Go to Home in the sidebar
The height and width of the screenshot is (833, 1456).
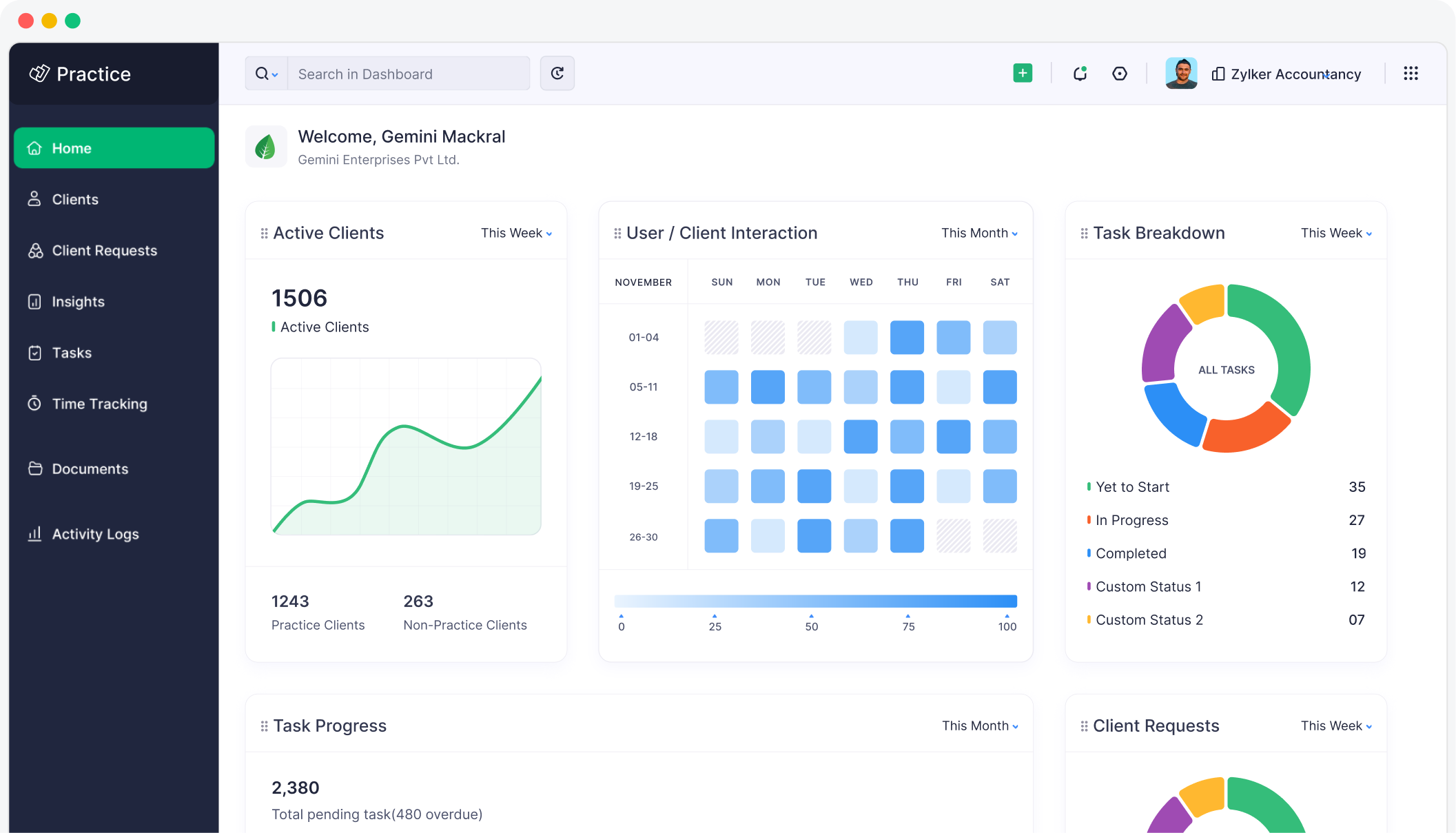(x=114, y=148)
